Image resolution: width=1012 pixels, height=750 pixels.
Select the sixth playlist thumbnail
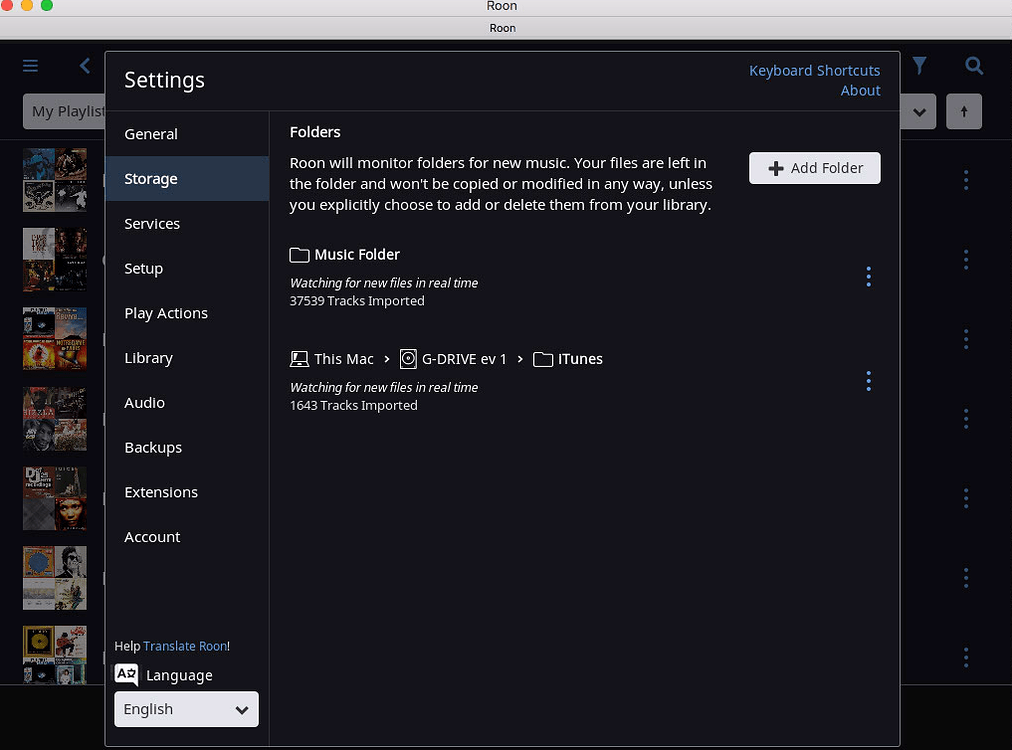click(x=55, y=578)
